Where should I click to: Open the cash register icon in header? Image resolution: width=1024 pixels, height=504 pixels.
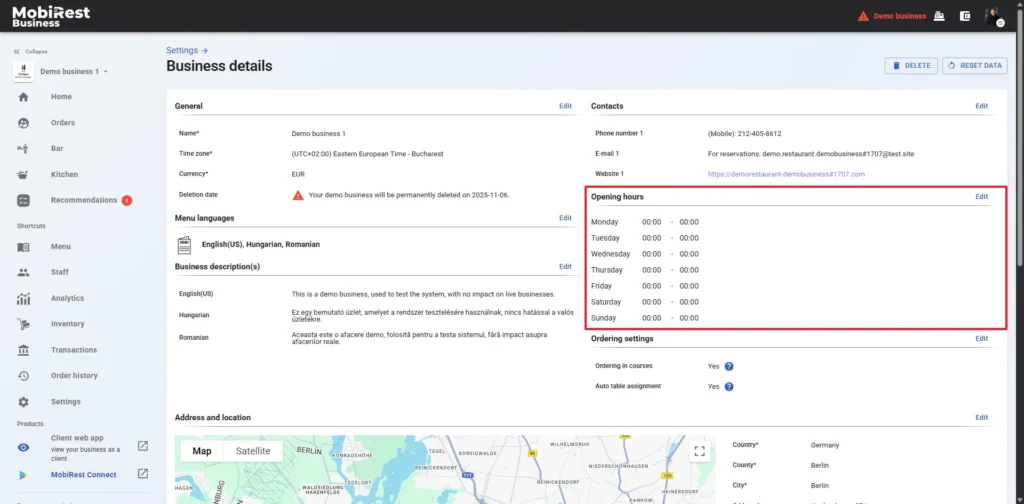[938, 16]
